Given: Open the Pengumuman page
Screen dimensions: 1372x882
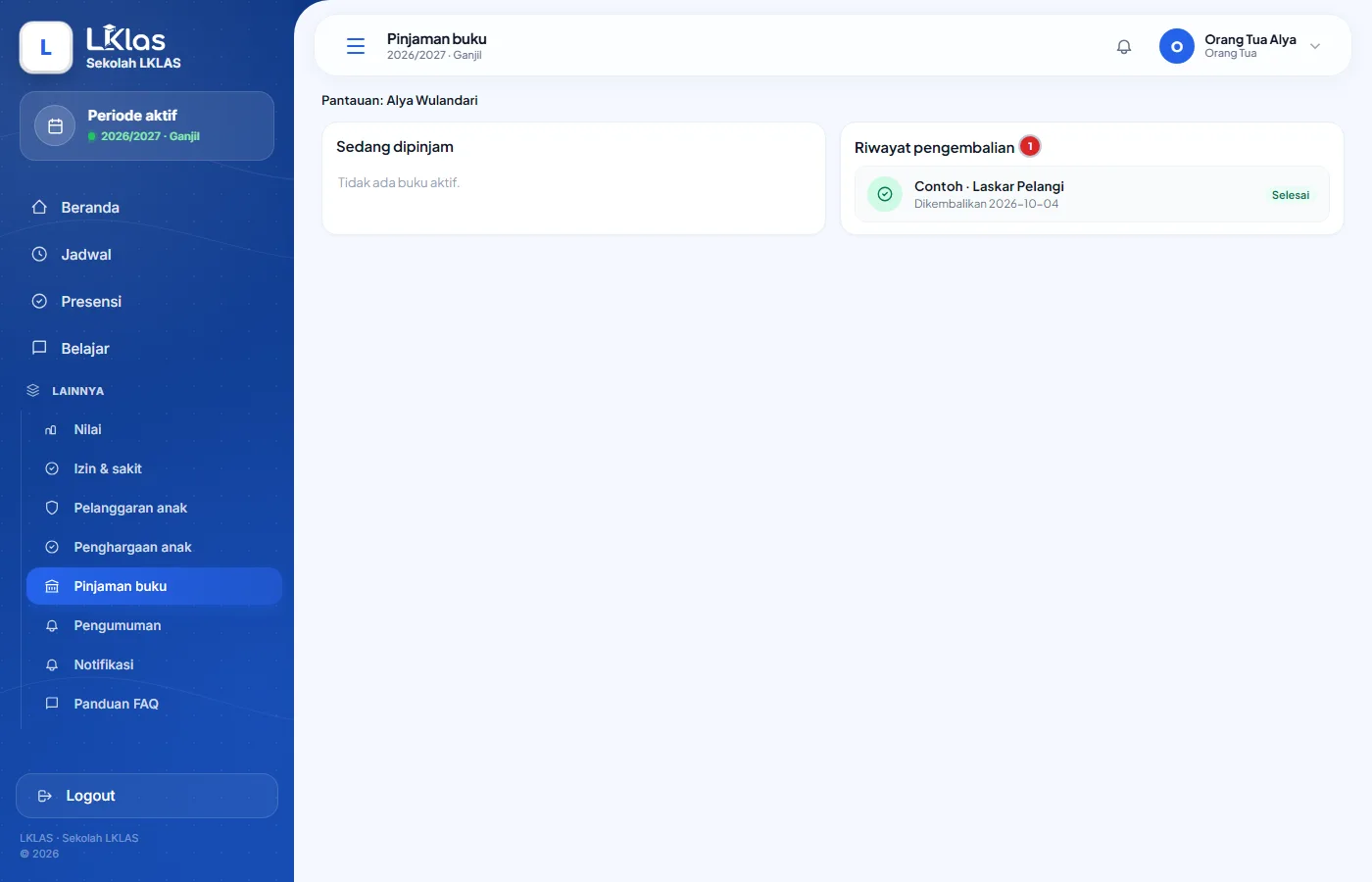Looking at the screenshot, I should coord(155,625).
